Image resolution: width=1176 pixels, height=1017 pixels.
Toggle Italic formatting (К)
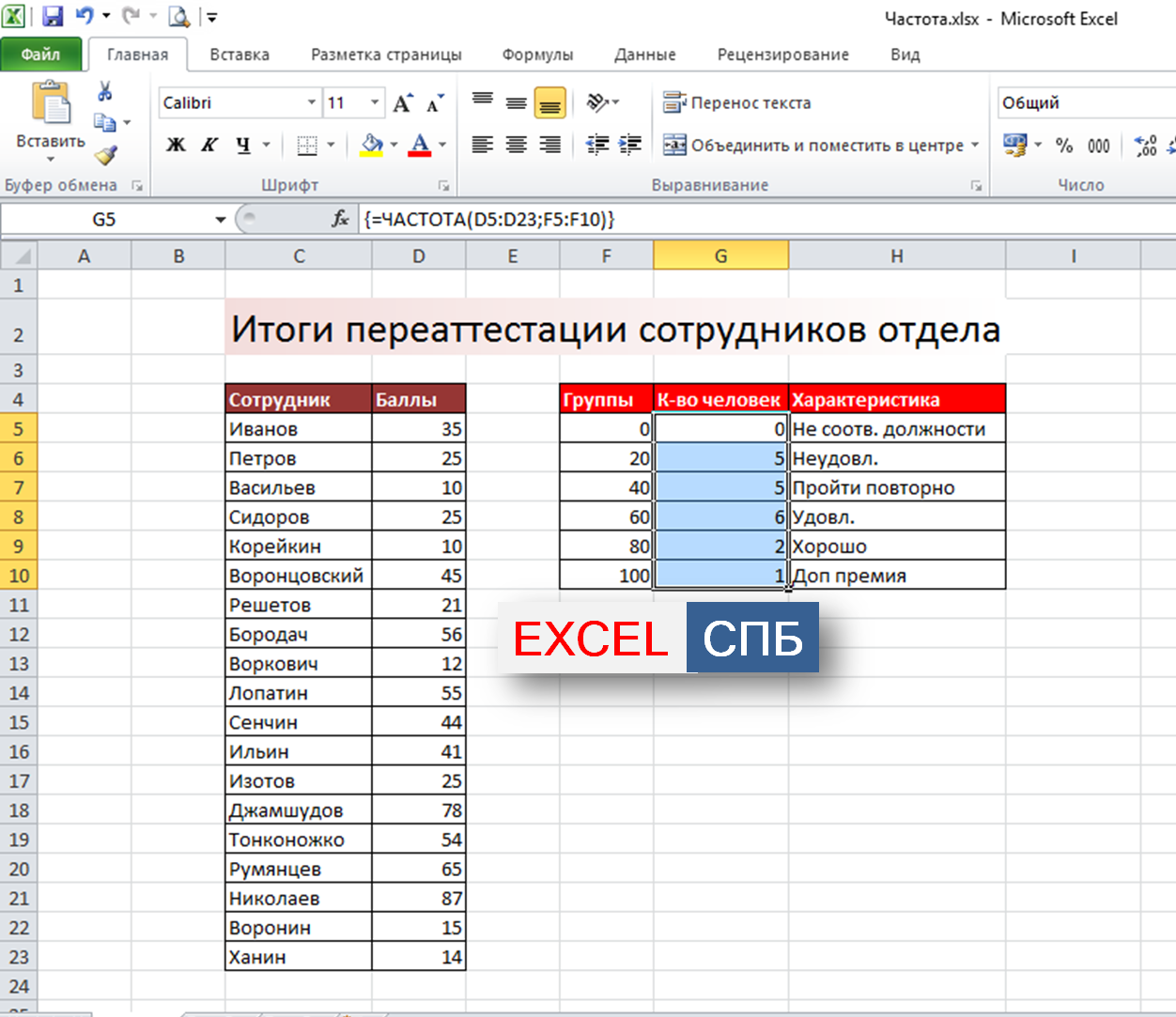(209, 145)
